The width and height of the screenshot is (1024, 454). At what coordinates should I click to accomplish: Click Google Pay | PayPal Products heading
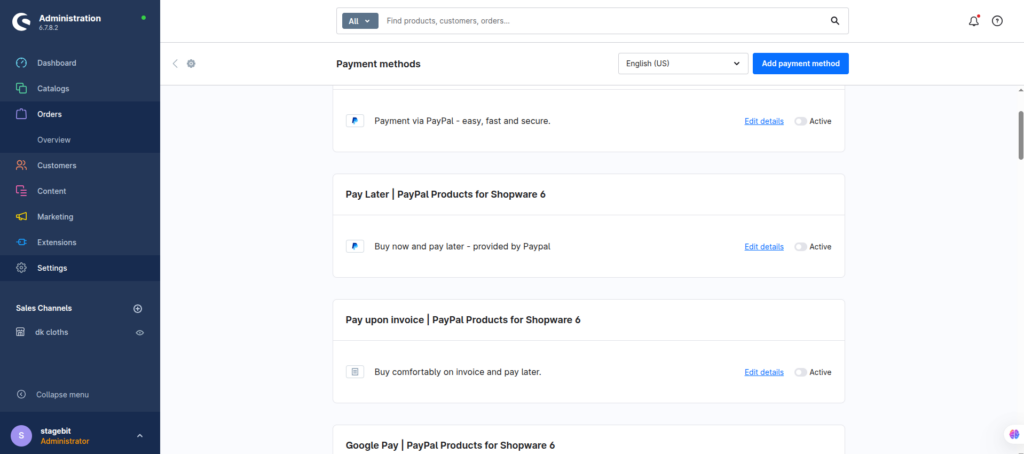(450, 445)
